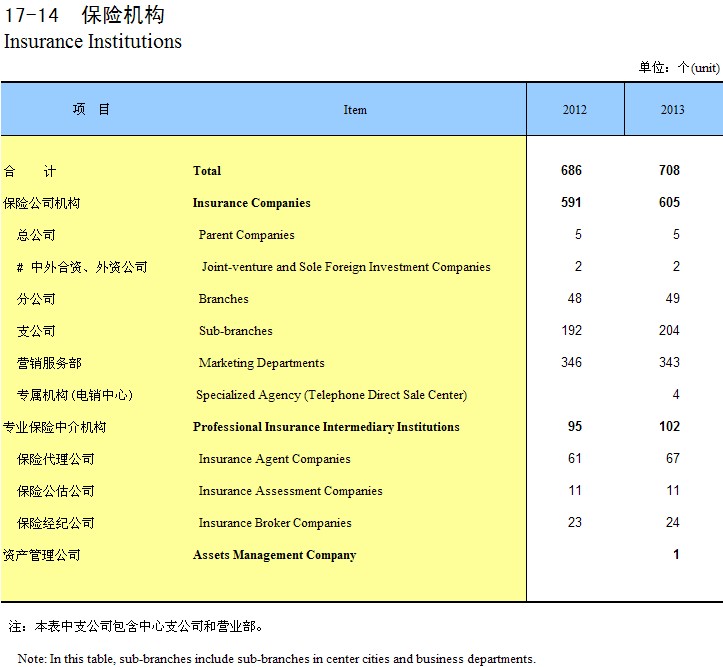Click the 2012 total value 686
The width and height of the screenshot is (723, 667).
[x=571, y=171]
